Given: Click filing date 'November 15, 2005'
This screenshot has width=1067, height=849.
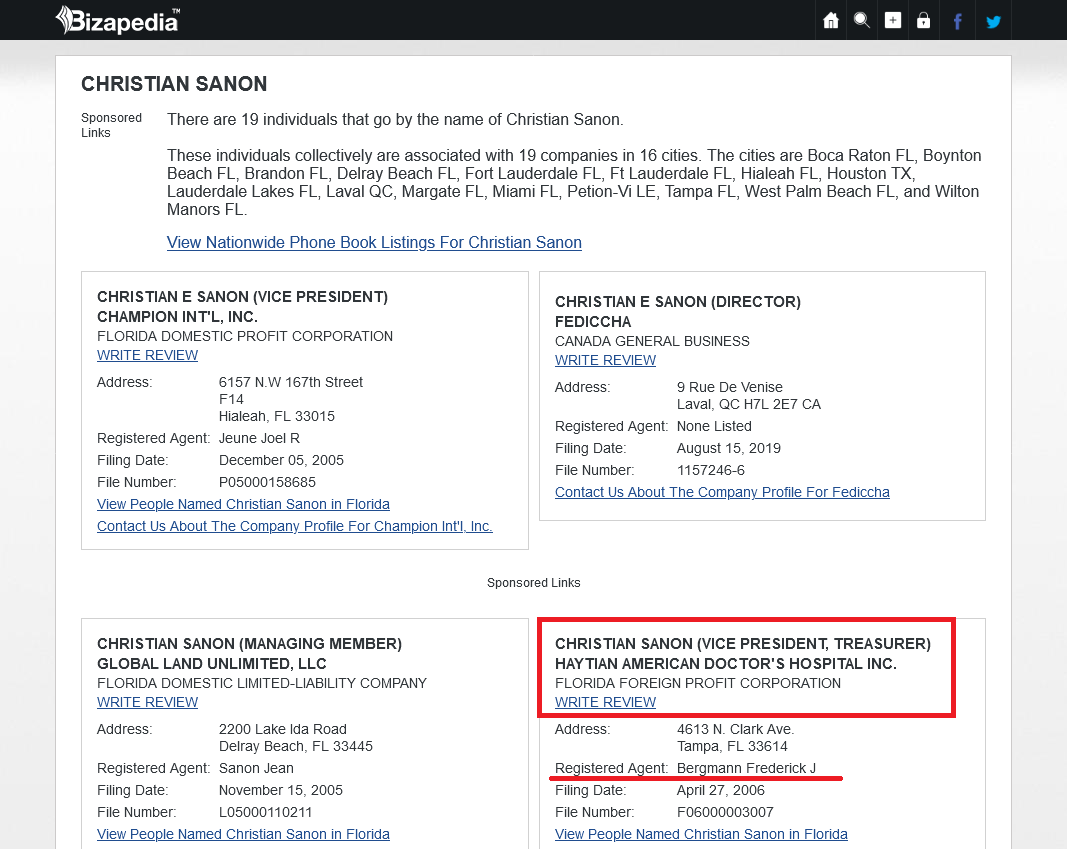Looking at the screenshot, I should [x=281, y=790].
